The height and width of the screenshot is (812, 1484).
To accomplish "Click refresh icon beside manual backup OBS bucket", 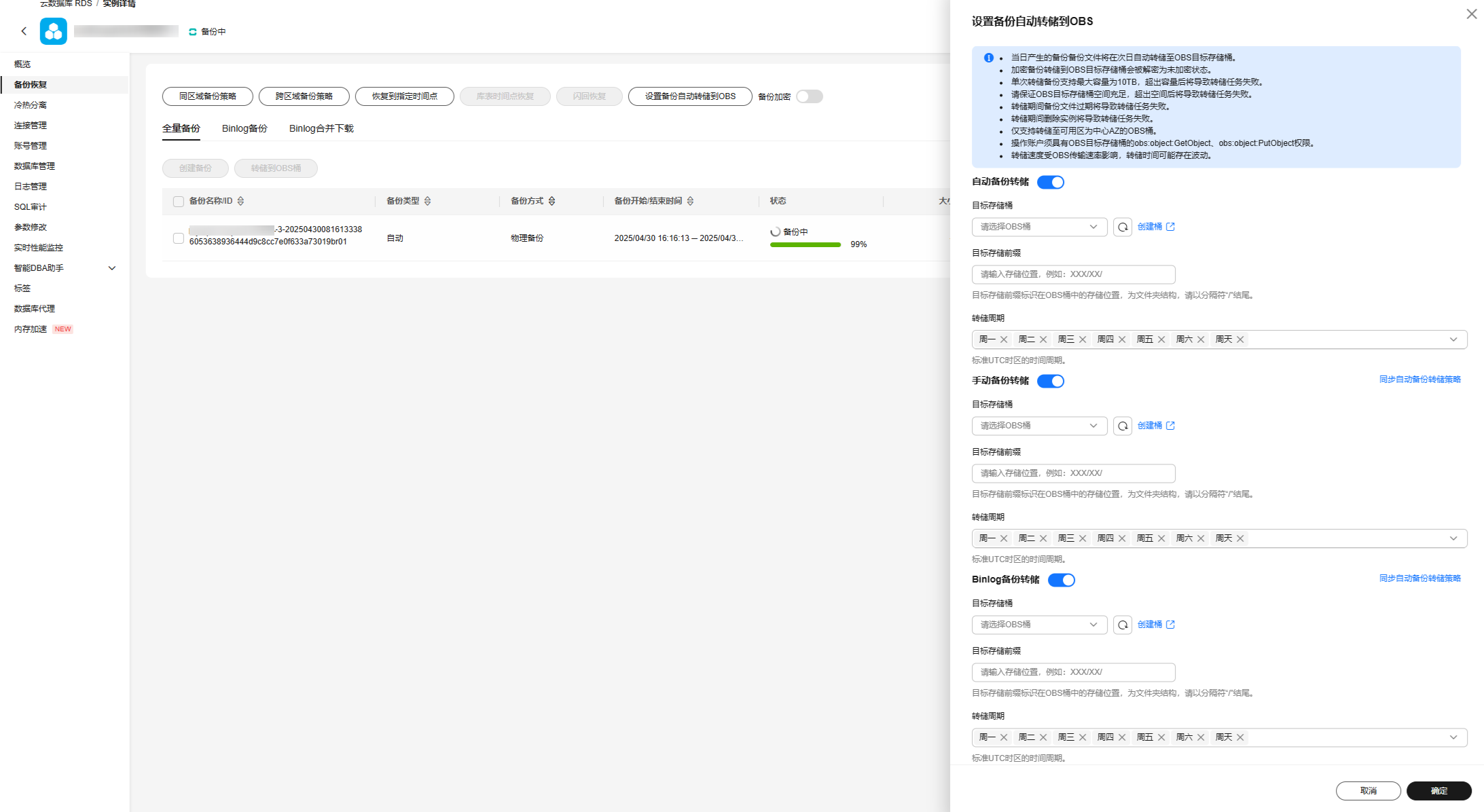I will (x=1123, y=426).
